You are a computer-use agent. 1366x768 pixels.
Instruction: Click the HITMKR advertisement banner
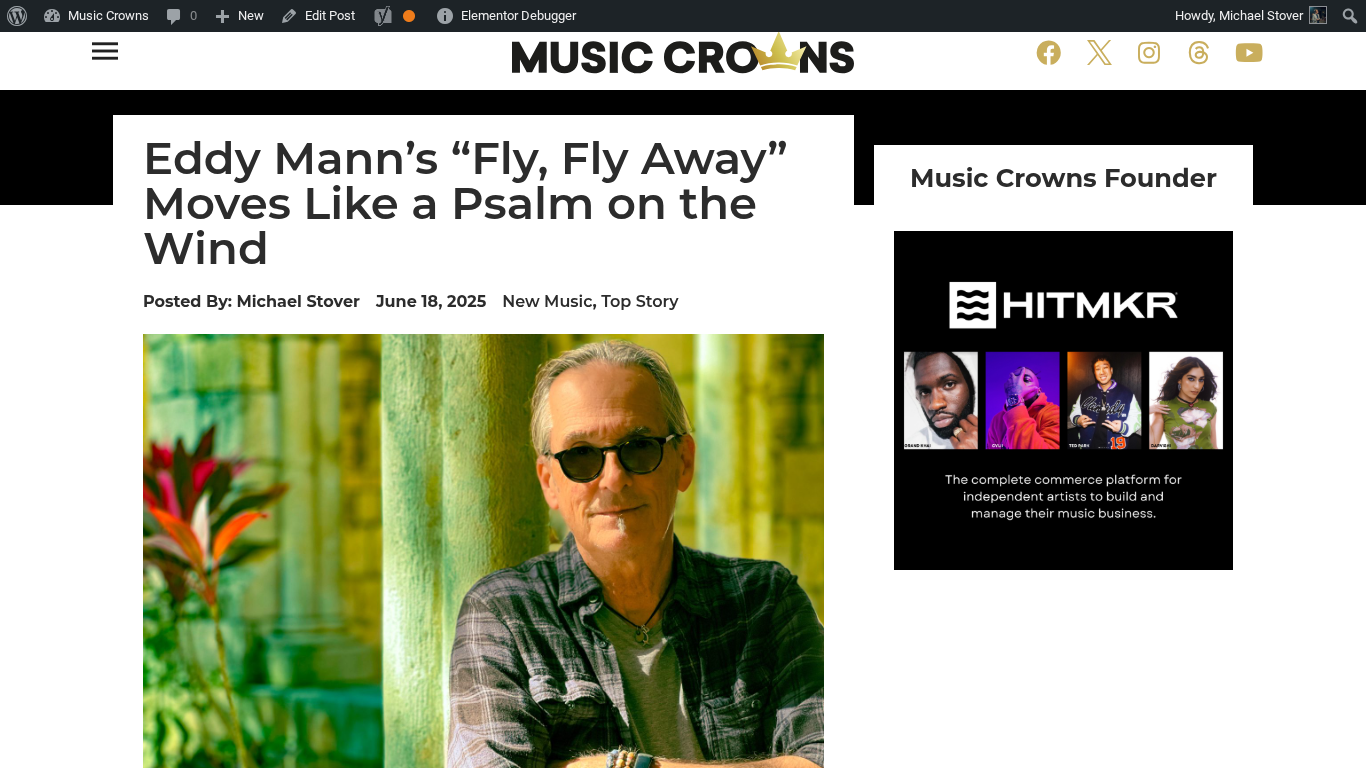click(1063, 400)
